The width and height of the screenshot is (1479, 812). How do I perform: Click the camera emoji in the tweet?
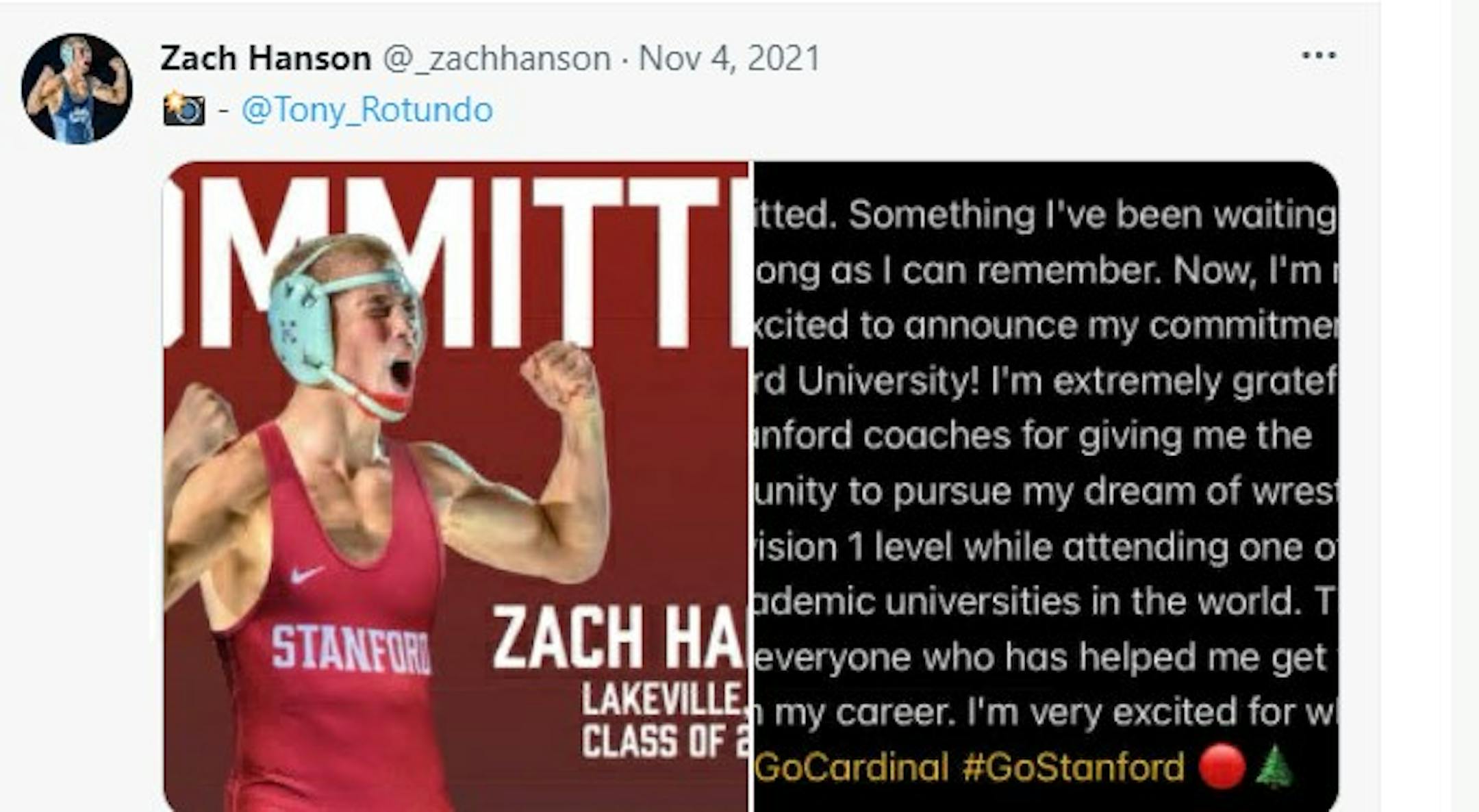point(184,109)
